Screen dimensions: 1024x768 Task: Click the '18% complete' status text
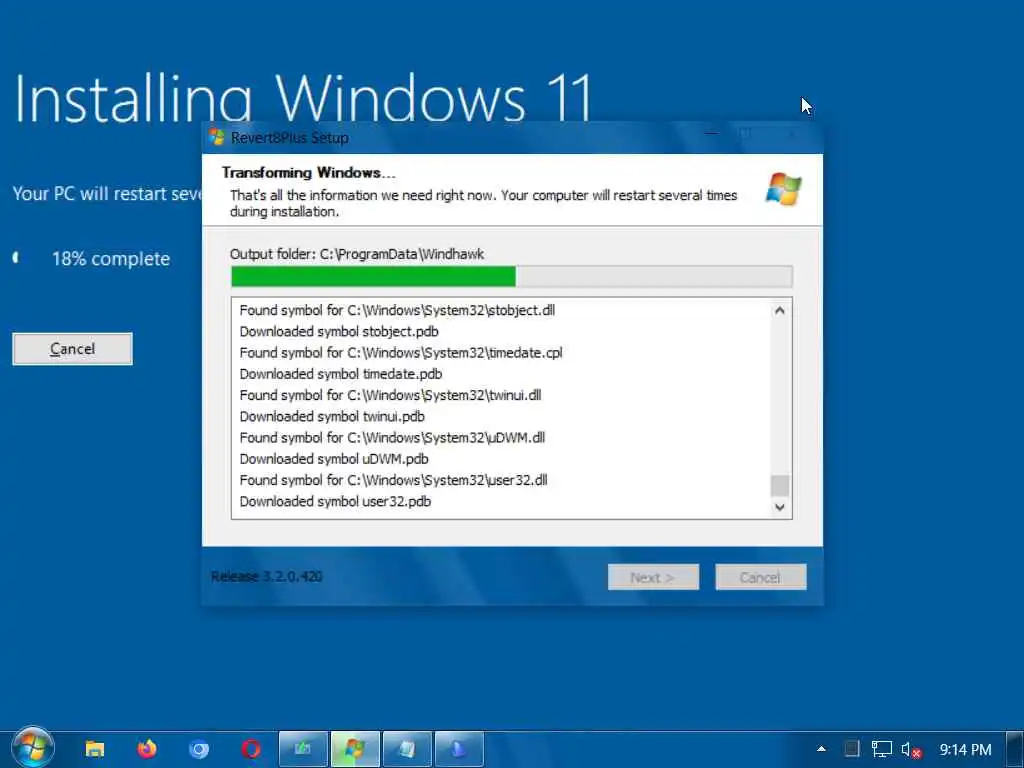tap(111, 259)
